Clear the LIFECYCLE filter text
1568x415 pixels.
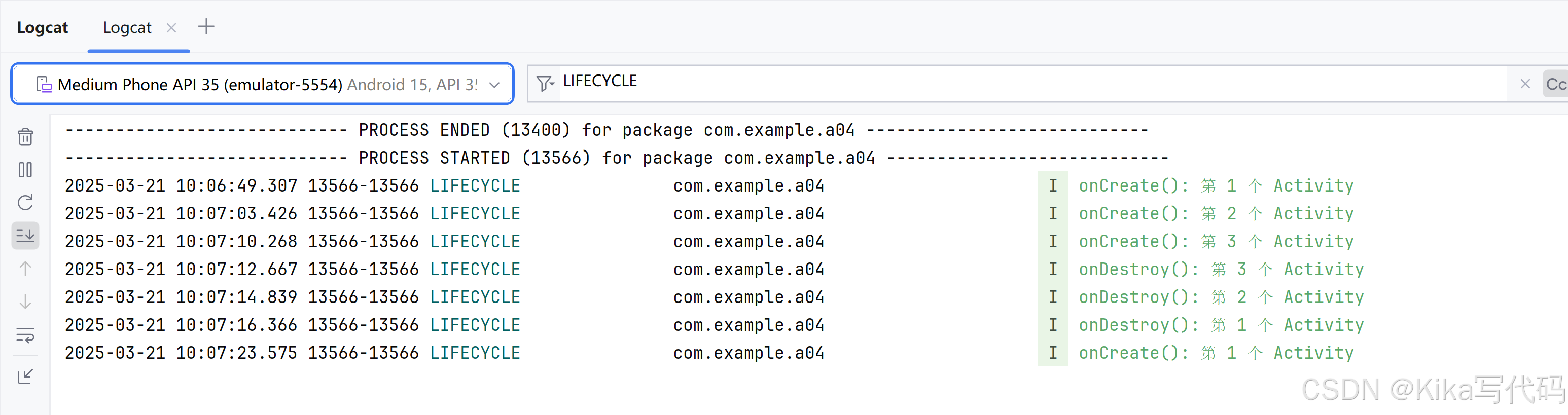point(1525,84)
